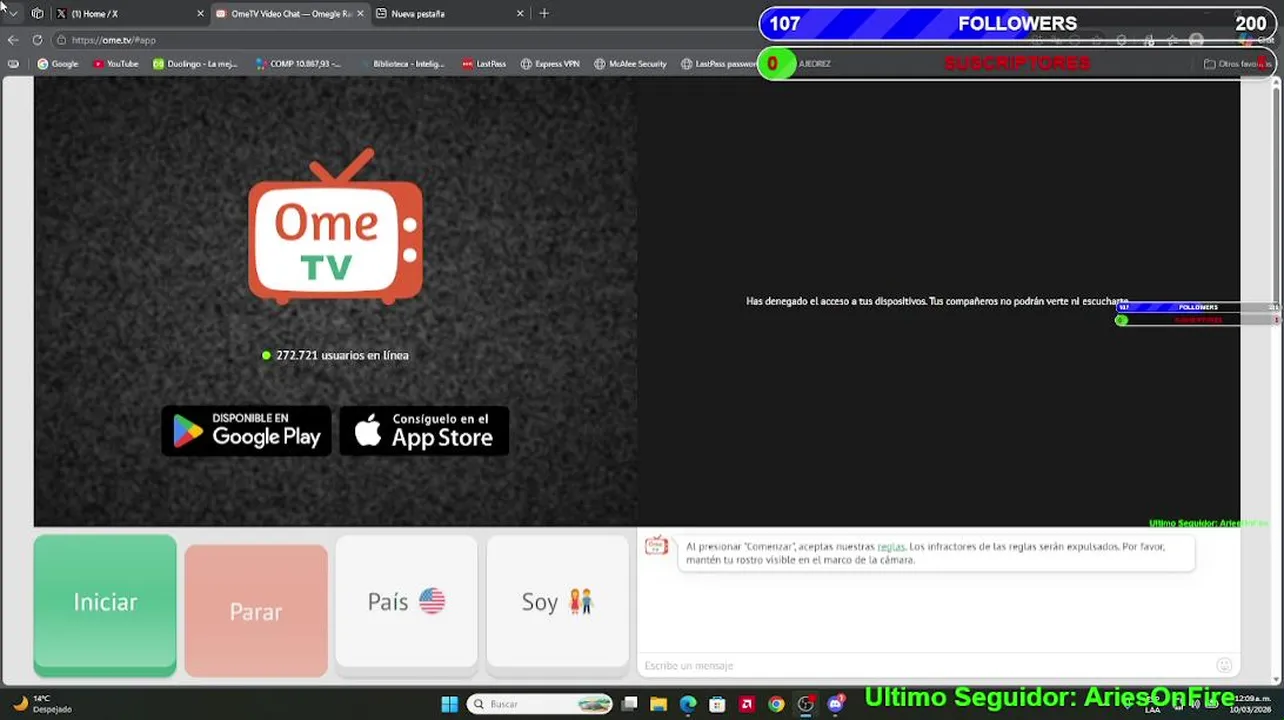Open the Windows Start menu
The image size is (1284, 720).
tap(449, 704)
